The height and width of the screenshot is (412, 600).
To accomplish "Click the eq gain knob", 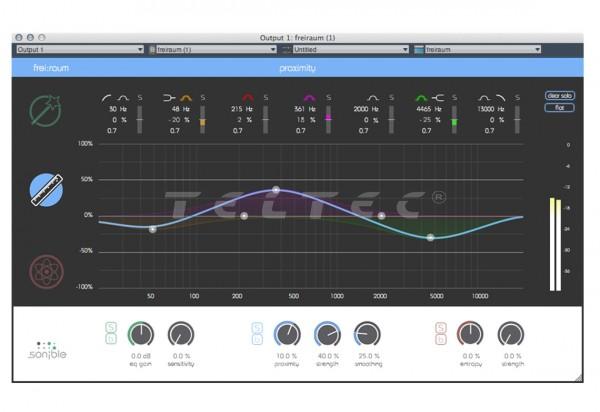I will 141,335.
